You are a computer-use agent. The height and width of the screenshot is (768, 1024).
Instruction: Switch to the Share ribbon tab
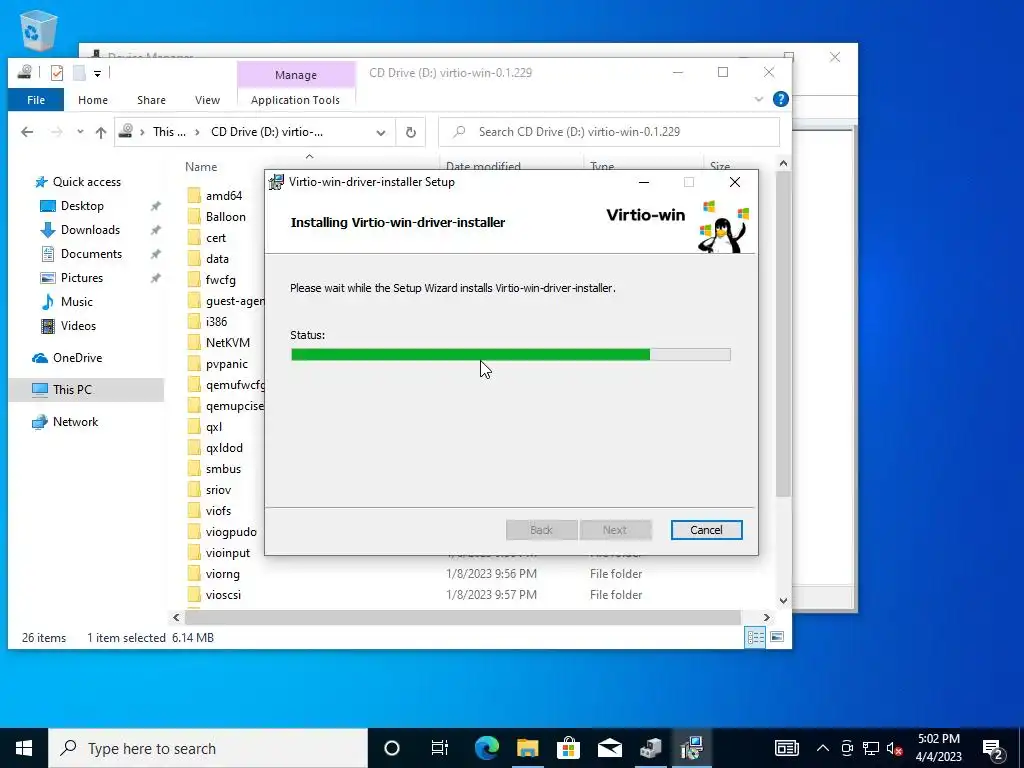[x=151, y=100]
